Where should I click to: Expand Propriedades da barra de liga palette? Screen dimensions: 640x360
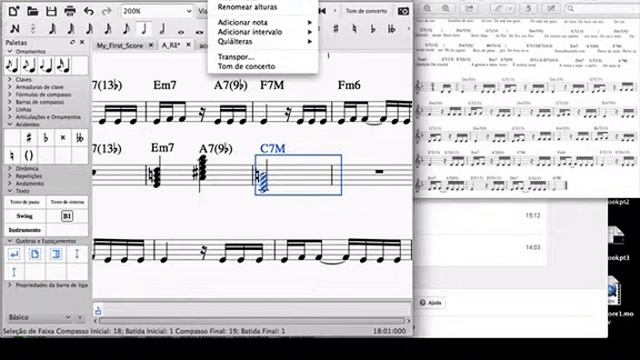(x=10, y=285)
